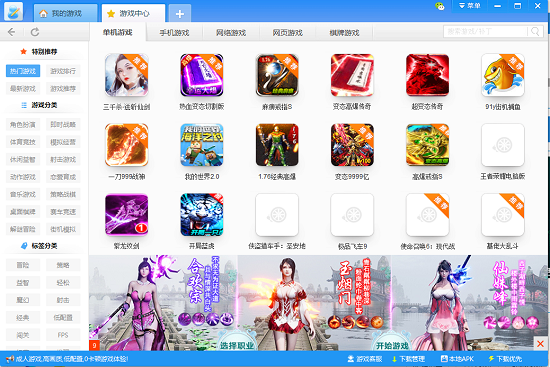
Task: Click the game search input field
Action: (486, 32)
